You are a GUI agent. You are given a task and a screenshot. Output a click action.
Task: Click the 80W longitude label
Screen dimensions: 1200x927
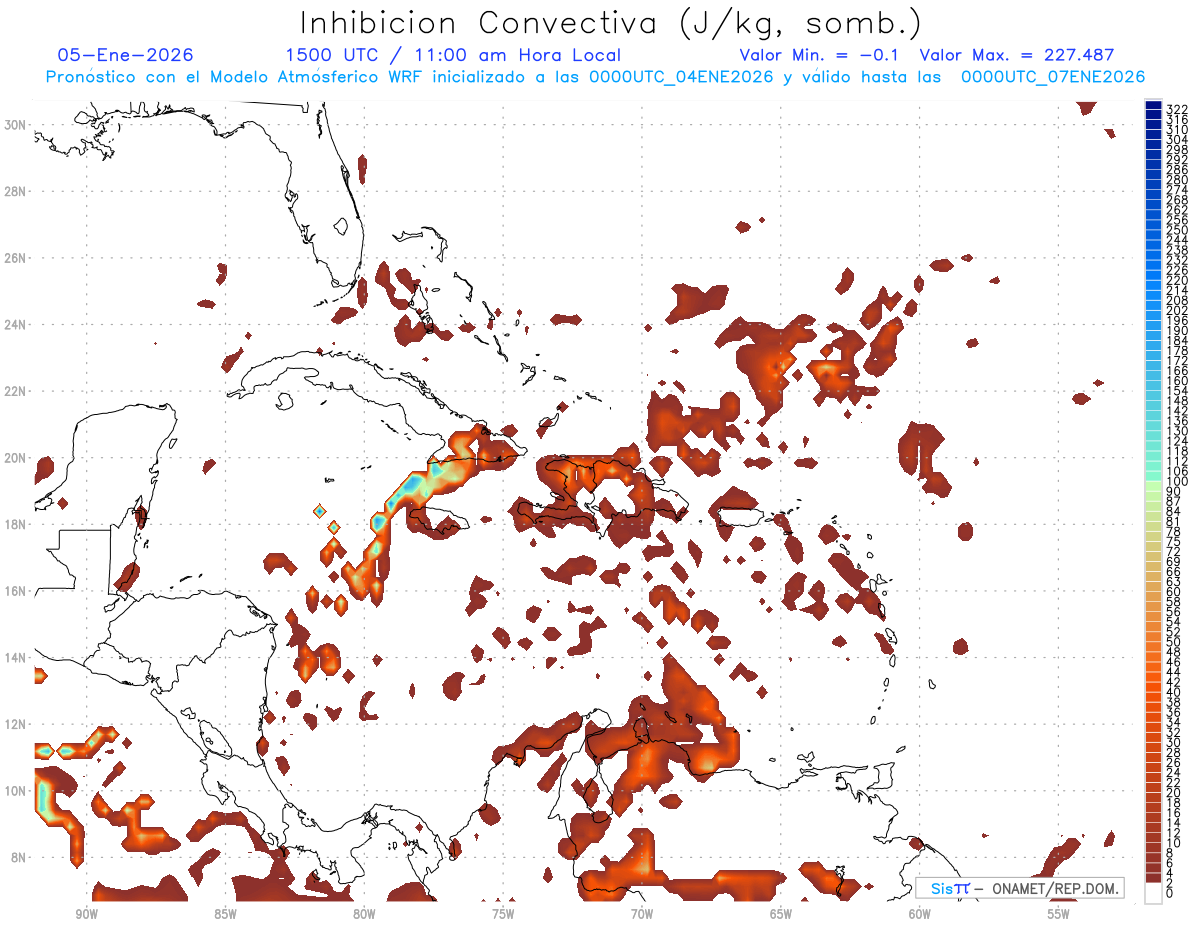(x=364, y=914)
